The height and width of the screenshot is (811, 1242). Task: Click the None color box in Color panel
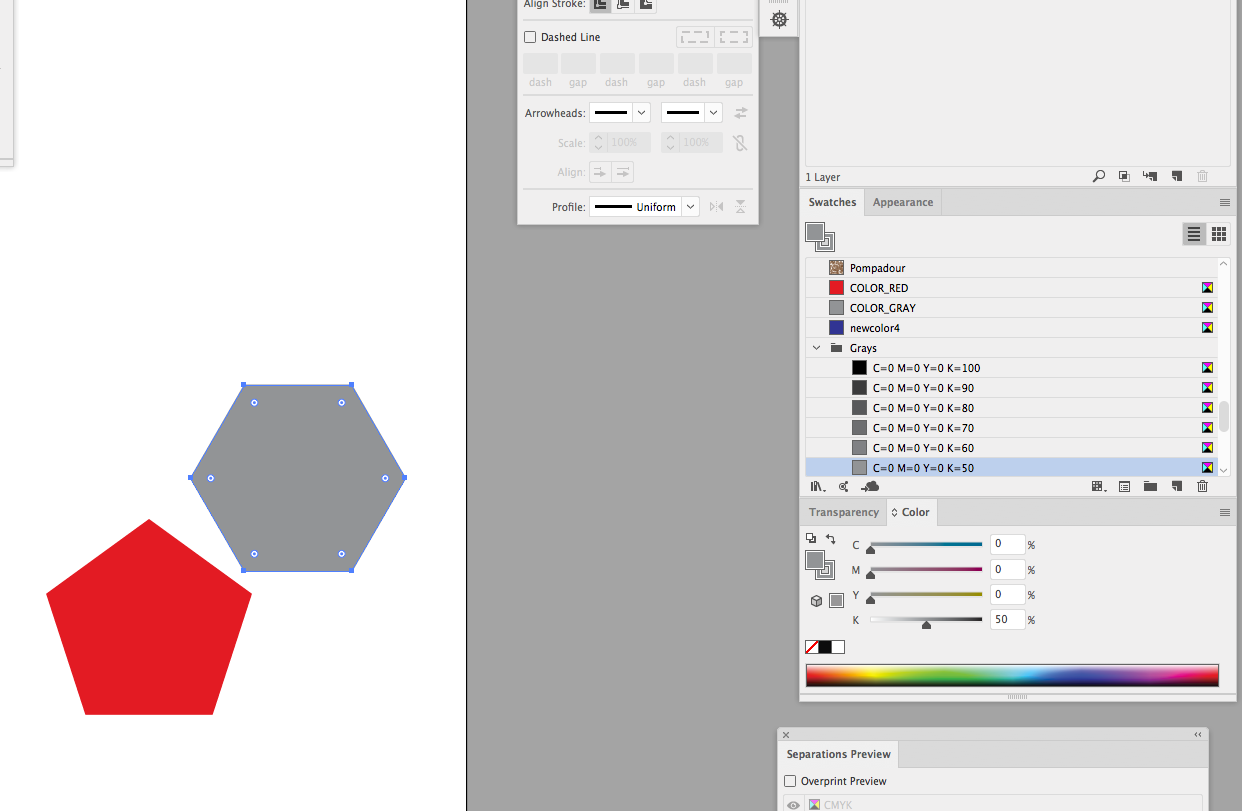coord(811,647)
